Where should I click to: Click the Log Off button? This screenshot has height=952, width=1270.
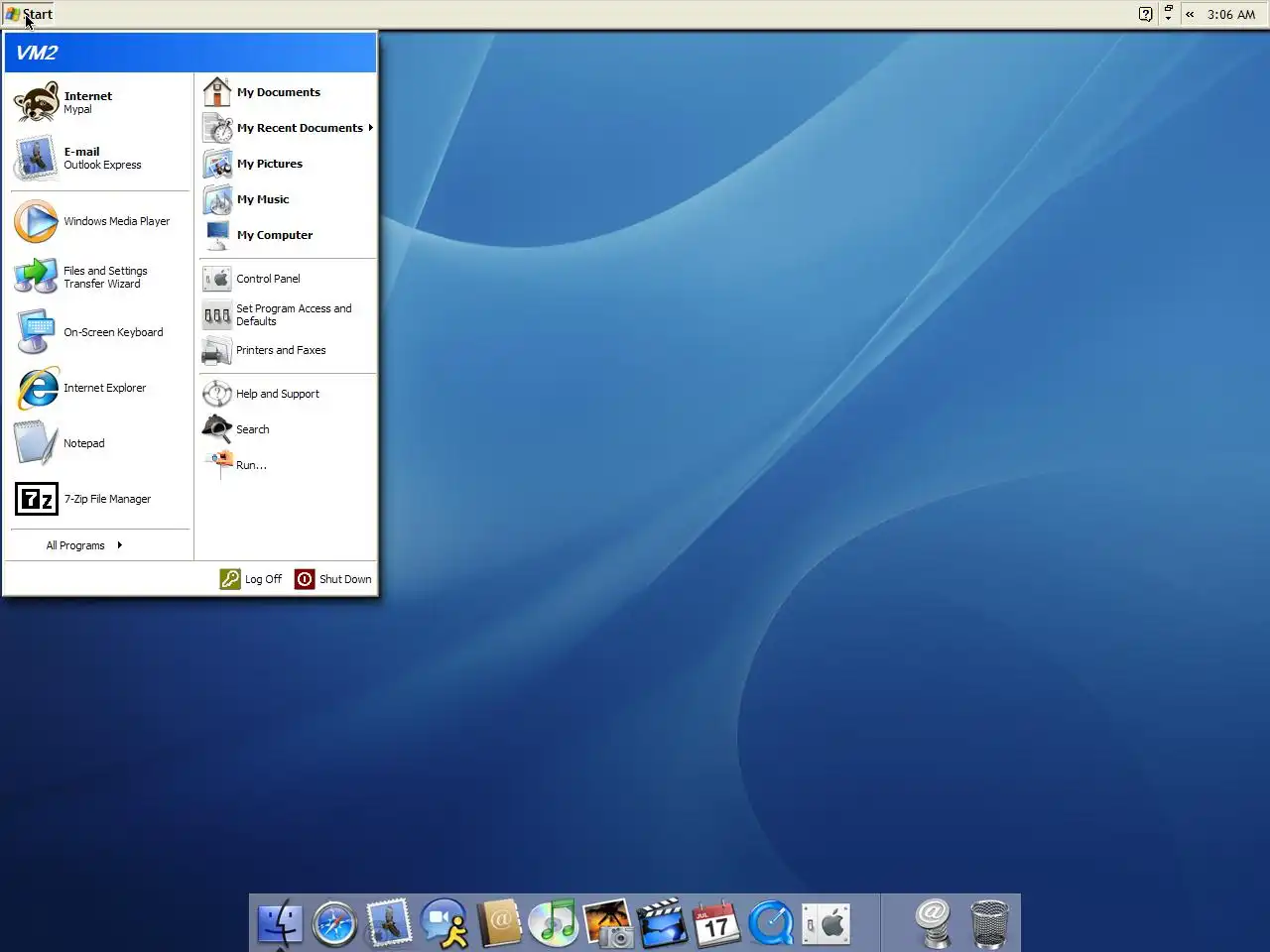click(251, 579)
